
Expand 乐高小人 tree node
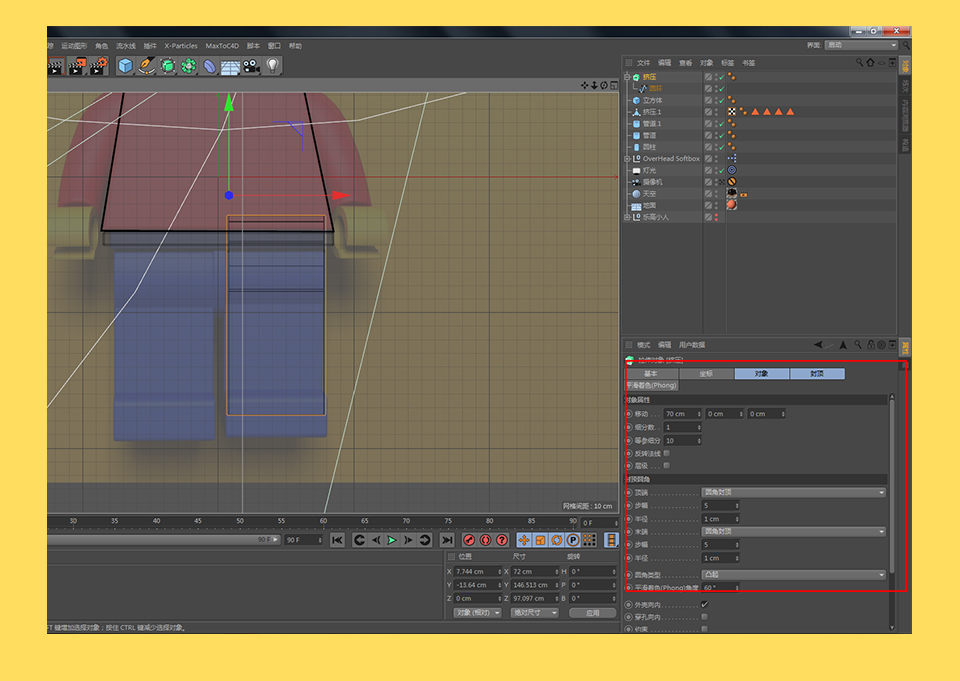[627, 217]
